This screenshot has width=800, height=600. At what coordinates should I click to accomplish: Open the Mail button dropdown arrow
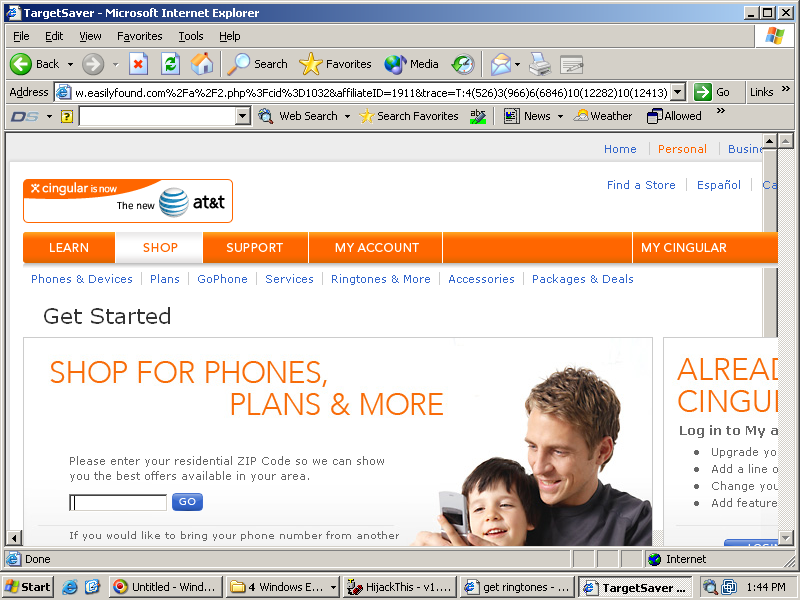point(517,65)
